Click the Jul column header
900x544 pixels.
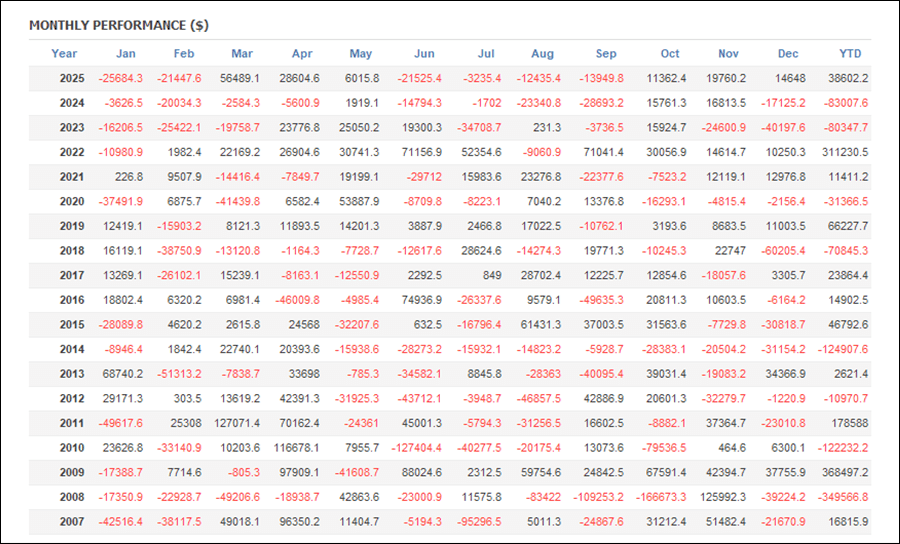coord(487,54)
